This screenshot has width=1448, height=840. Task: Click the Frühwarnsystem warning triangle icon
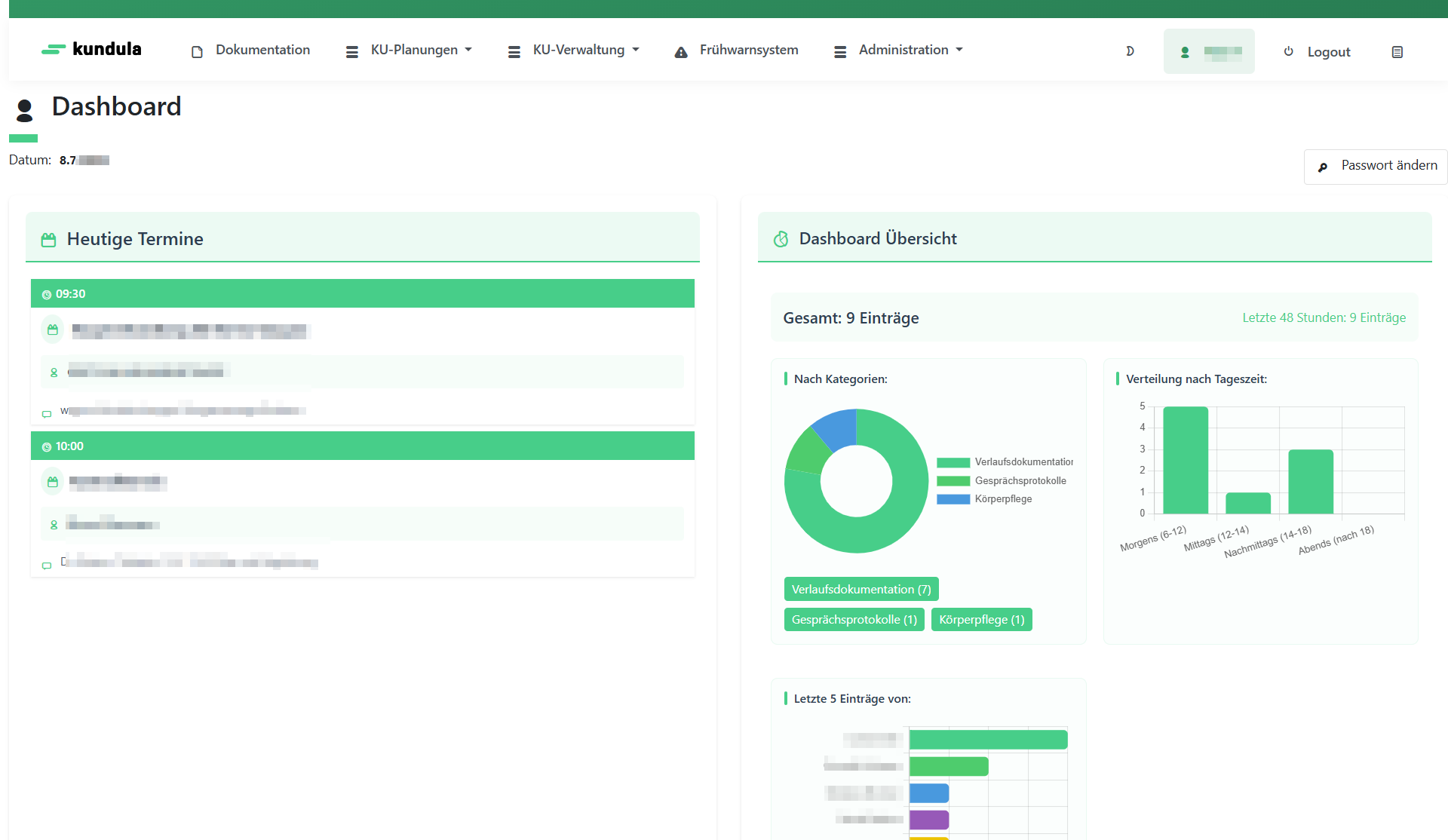pyautogui.click(x=681, y=52)
